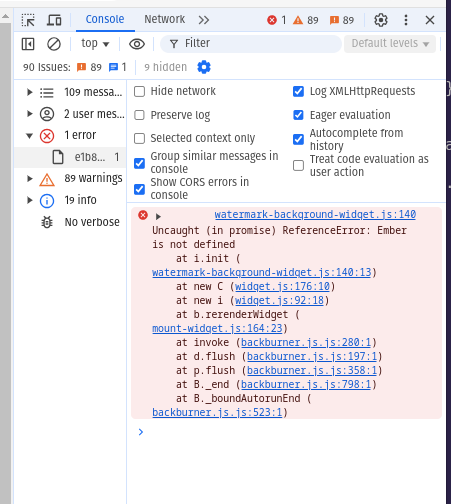Viewport: 451px width, 504px height.
Task: Open mount-widget.js:164:23 link
Action: coord(217,328)
